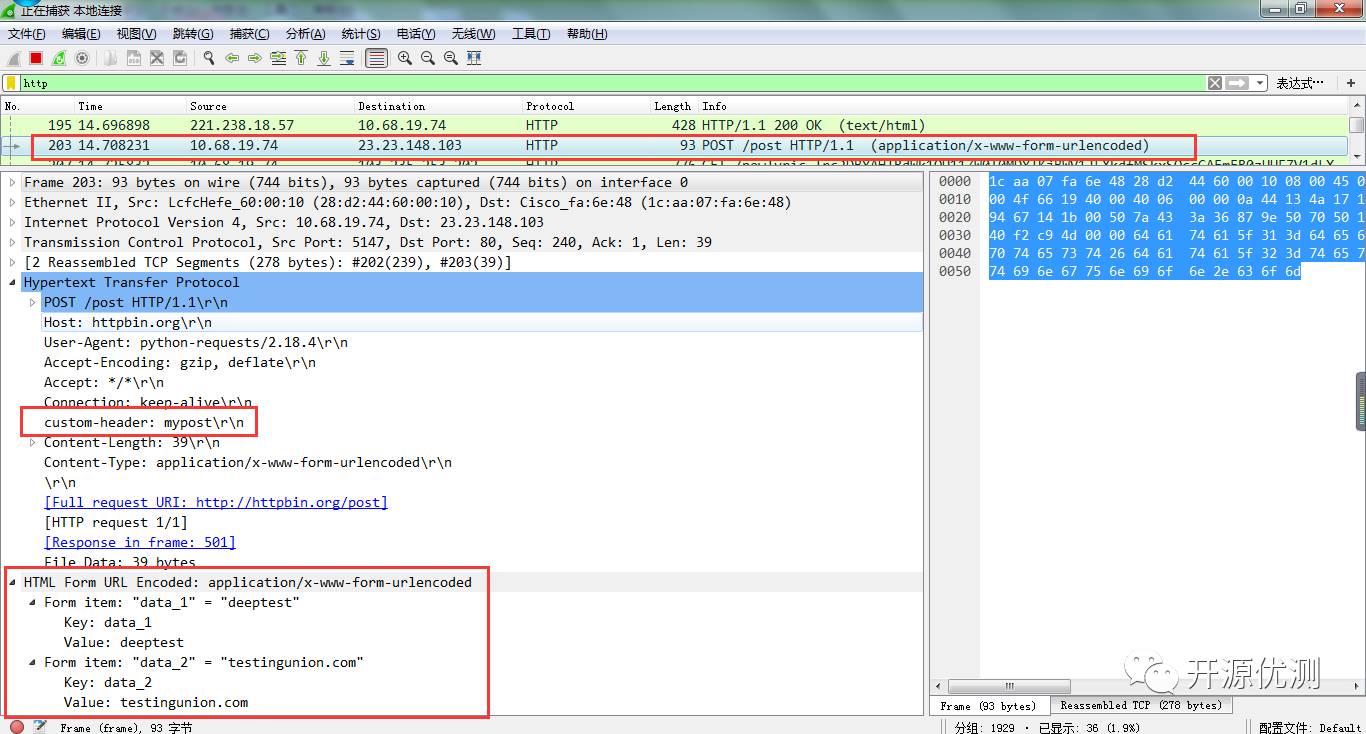
Task: Open a capture file from toolbar
Action: click(x=110, y=58)
